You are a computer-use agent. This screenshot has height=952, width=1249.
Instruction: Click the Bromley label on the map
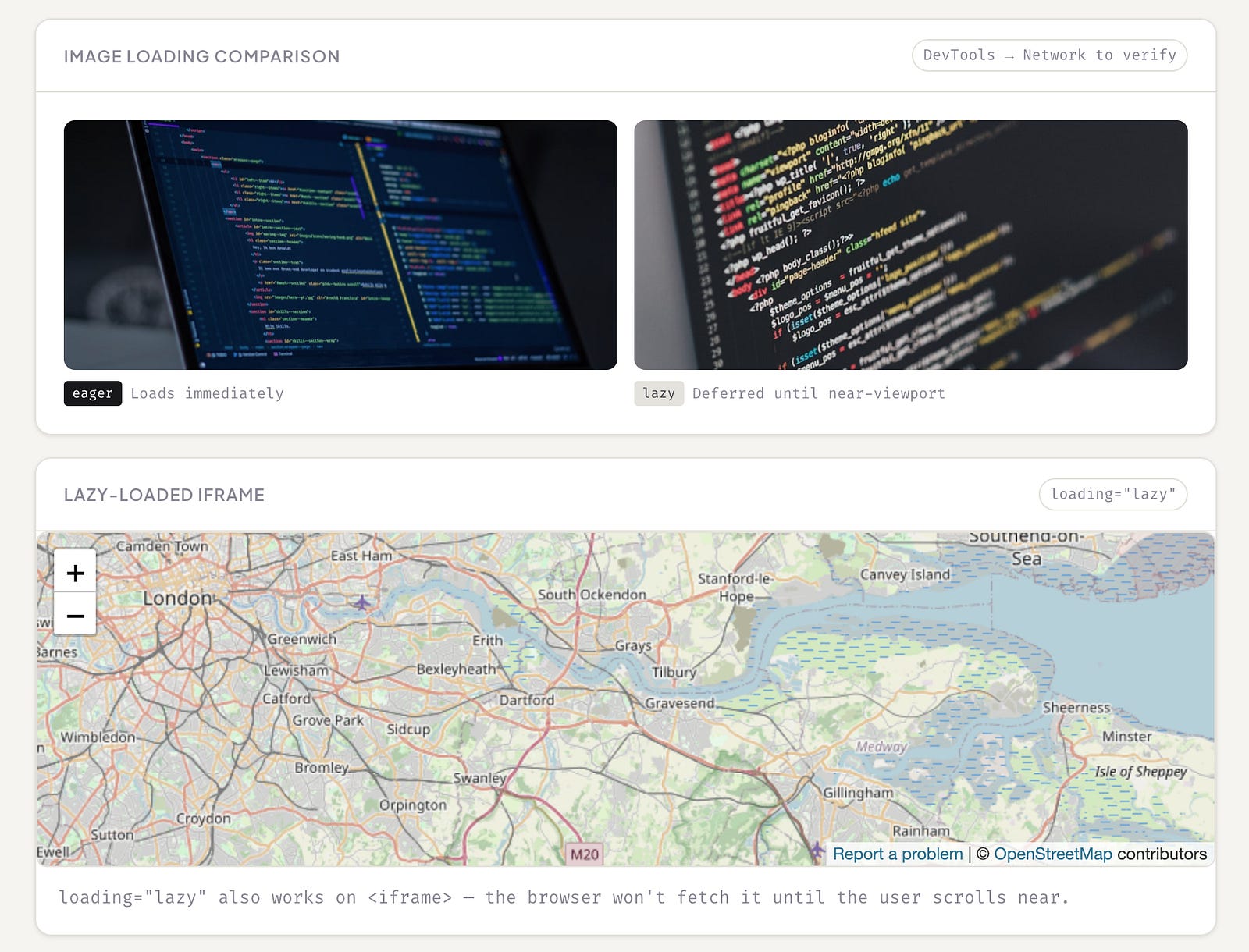[x=322, y=768]
